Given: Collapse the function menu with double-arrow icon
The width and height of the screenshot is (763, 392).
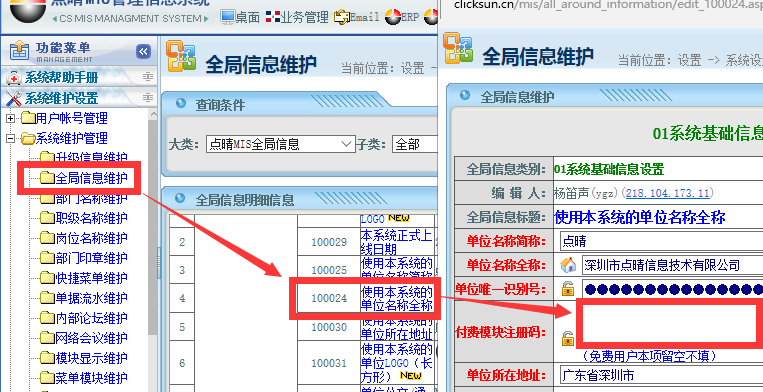Looking at the screenshot, I should click(x=143, y=52).
